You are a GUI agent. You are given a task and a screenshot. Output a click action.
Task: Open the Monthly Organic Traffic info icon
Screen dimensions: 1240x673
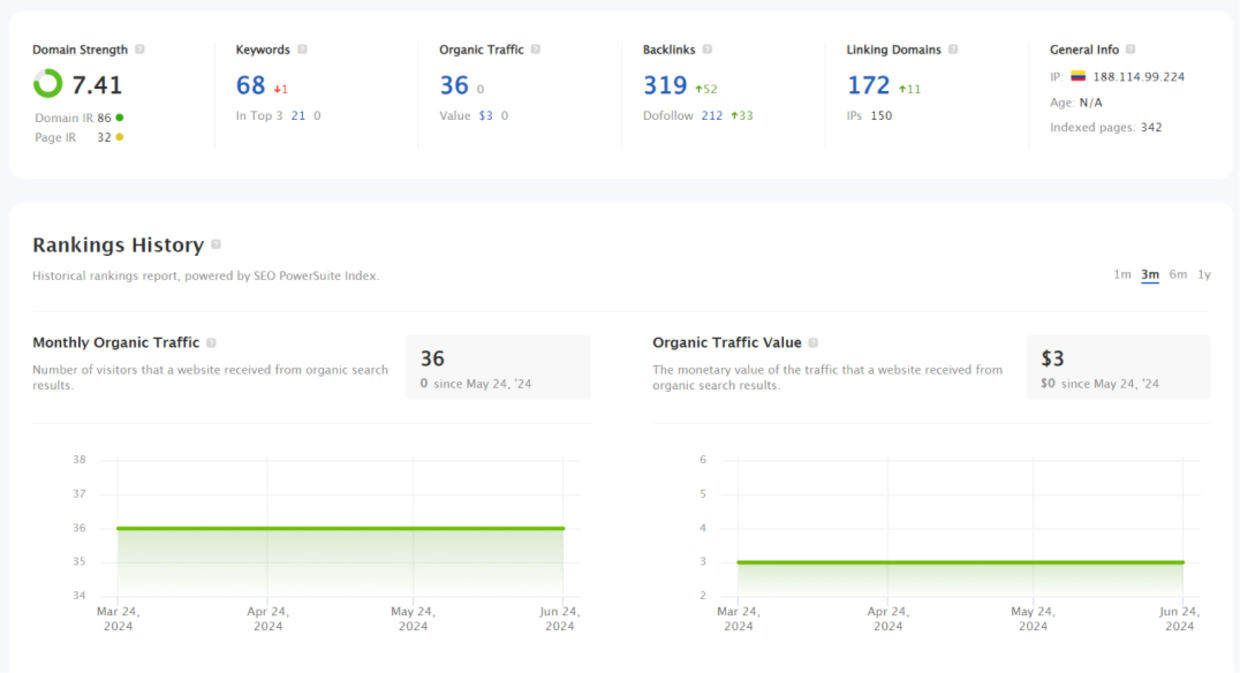tap(211, 342)
